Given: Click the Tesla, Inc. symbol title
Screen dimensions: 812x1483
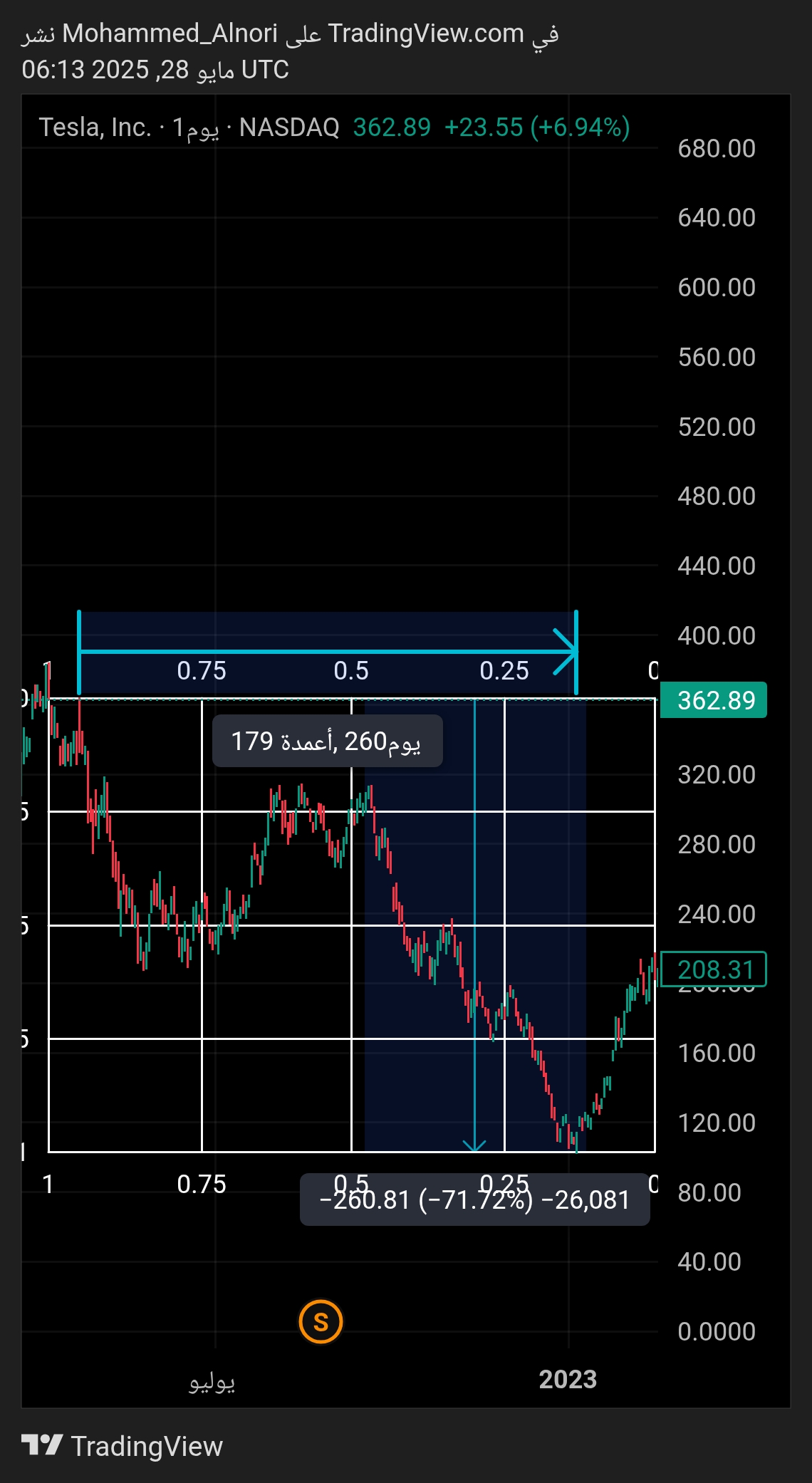Looking at the screenshot, I should [x=95, y=128].
